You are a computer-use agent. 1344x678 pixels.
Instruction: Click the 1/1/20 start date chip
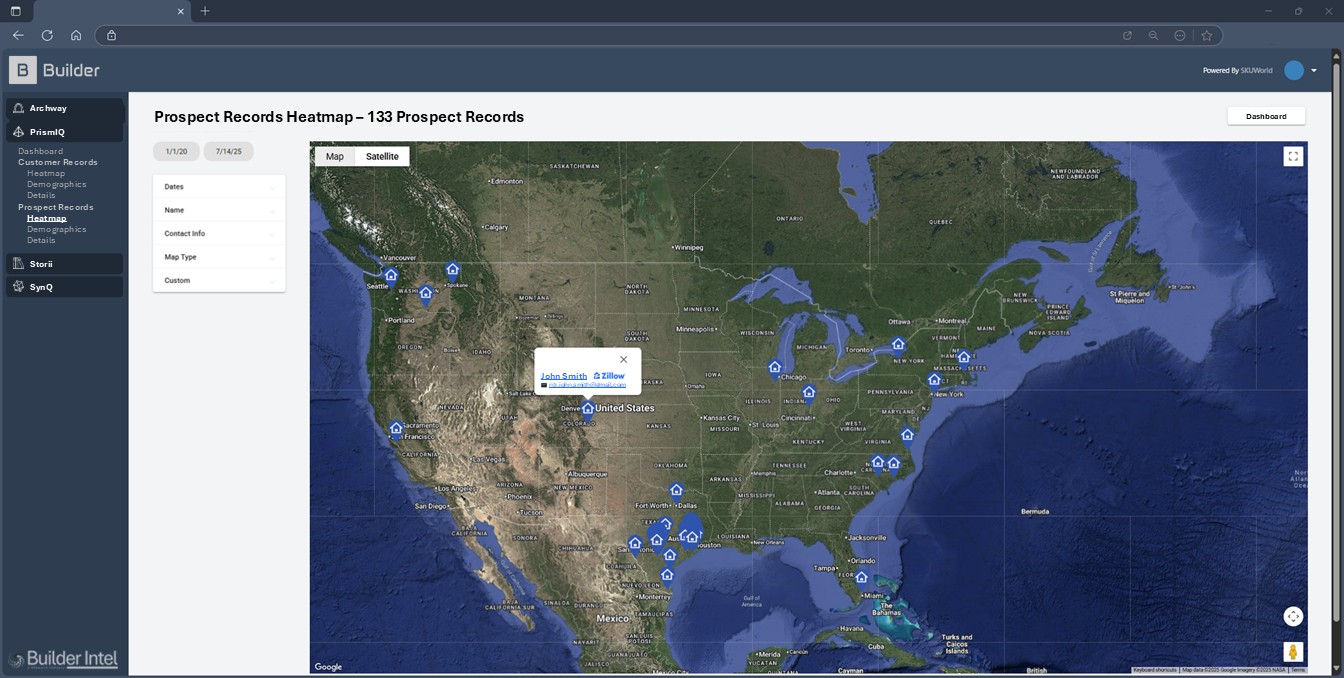176,152
